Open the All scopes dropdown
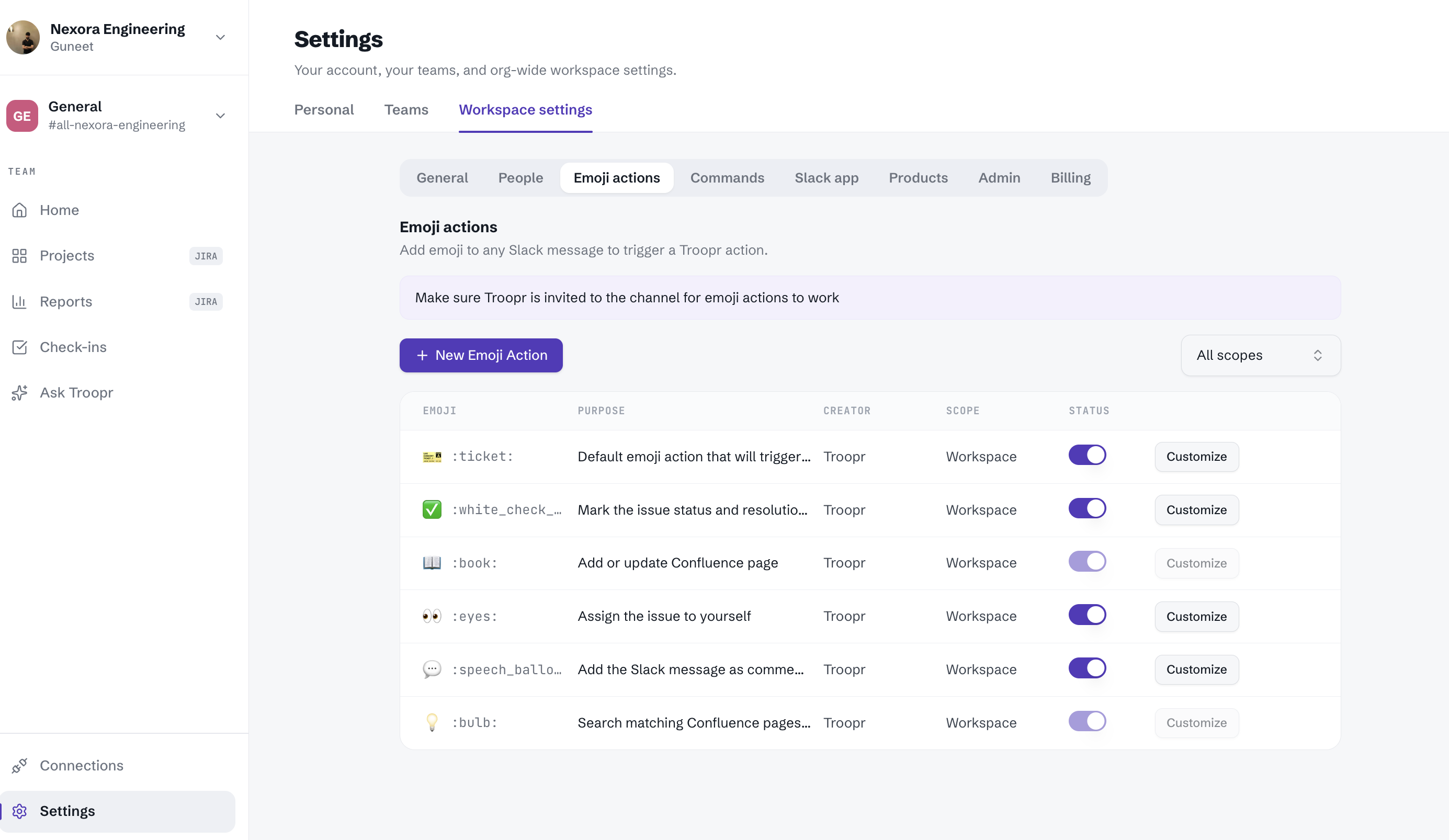Image resolution: width=1449 pixels, height=840 pixels. [1260, 355]
